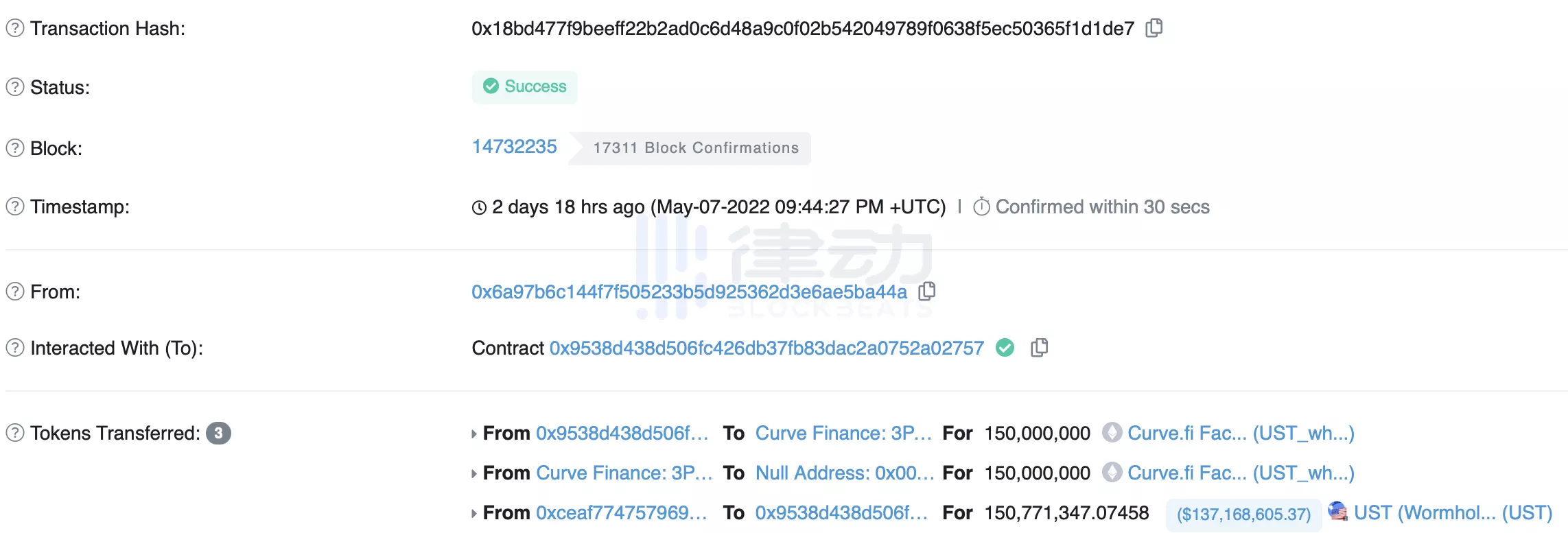This screenshot has width=1568, height=533.
Task: Click the $137,168,605.37 value badge
Action: click(1243, 514)
